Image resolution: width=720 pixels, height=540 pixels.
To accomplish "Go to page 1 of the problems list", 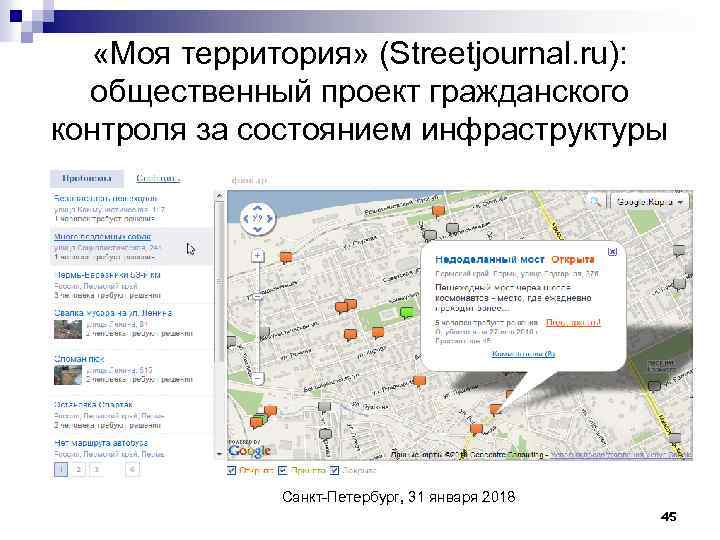I will (x=61, y=469).
